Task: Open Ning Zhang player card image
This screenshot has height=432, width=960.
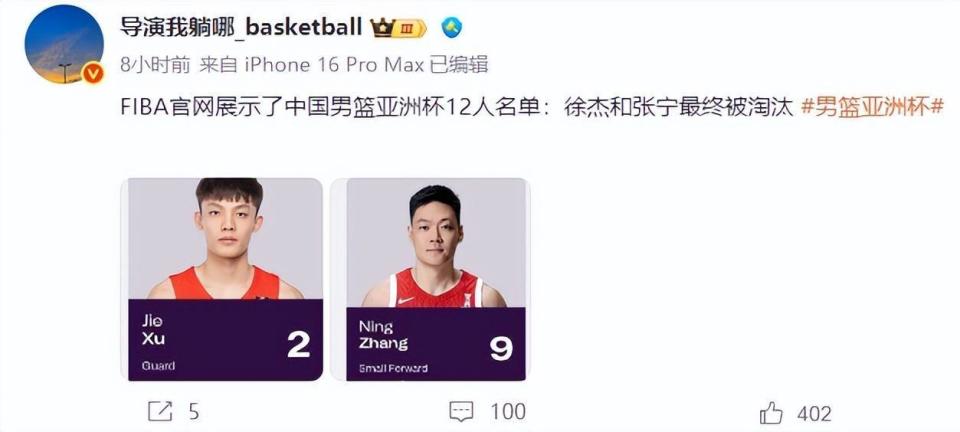Action: [430, 280]
